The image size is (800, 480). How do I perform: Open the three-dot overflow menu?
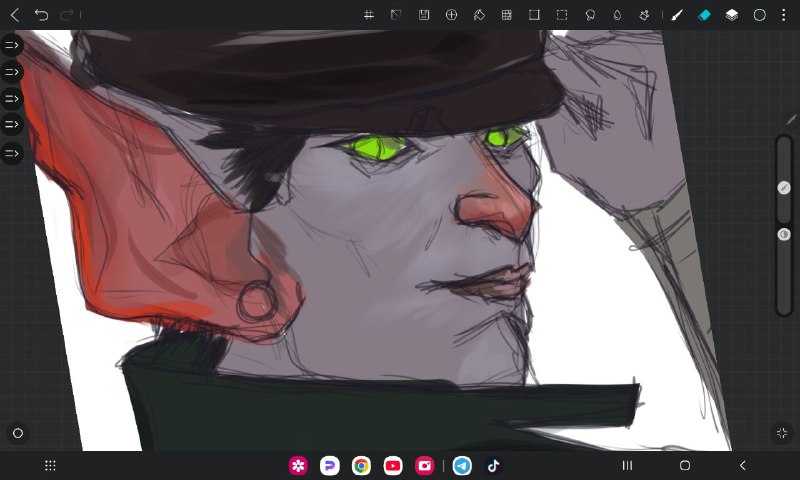coord(784,15)
